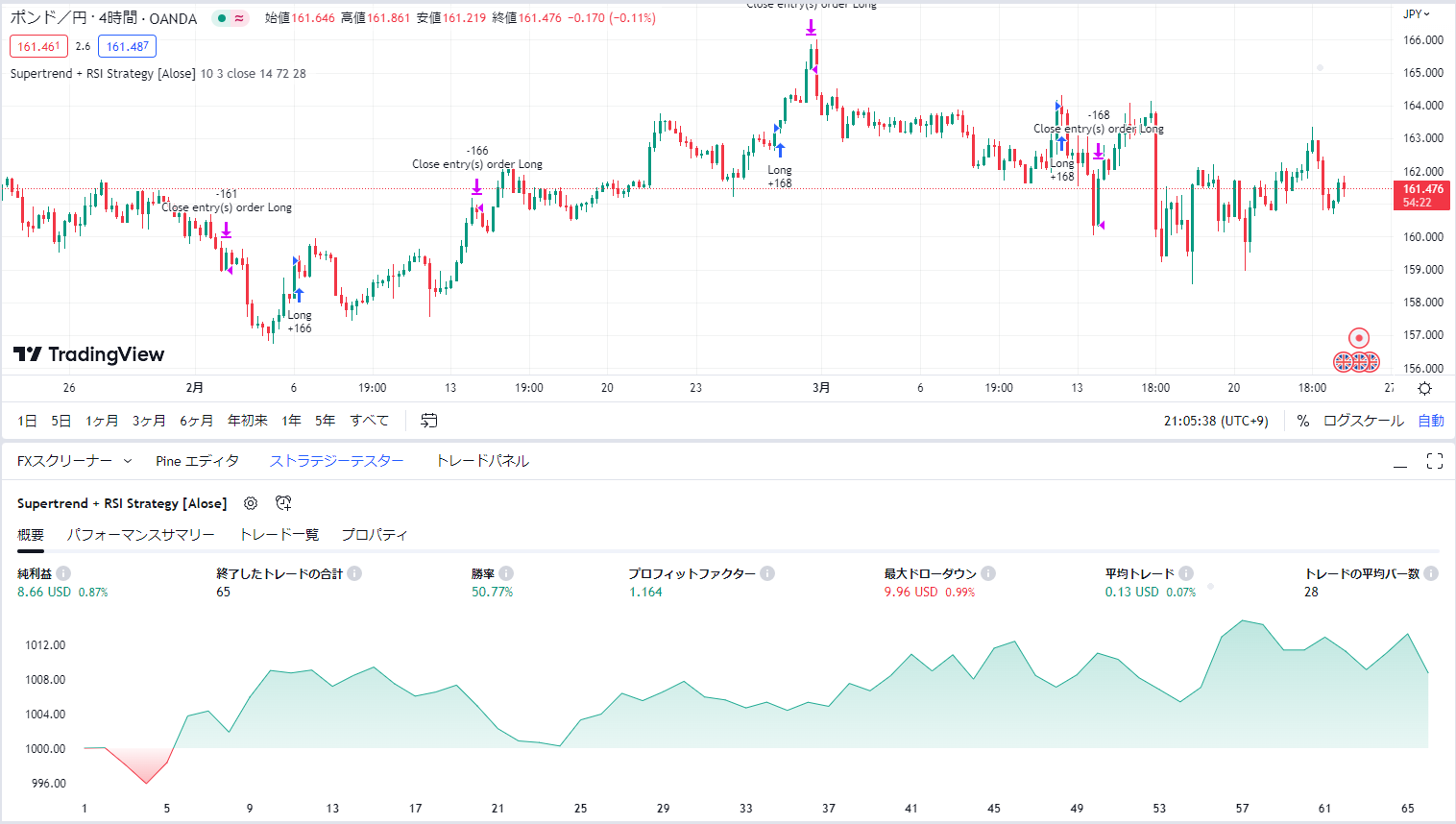Click the UK flag event icons
Screen dimensions: 1456x824
[x=1356, y=362]
